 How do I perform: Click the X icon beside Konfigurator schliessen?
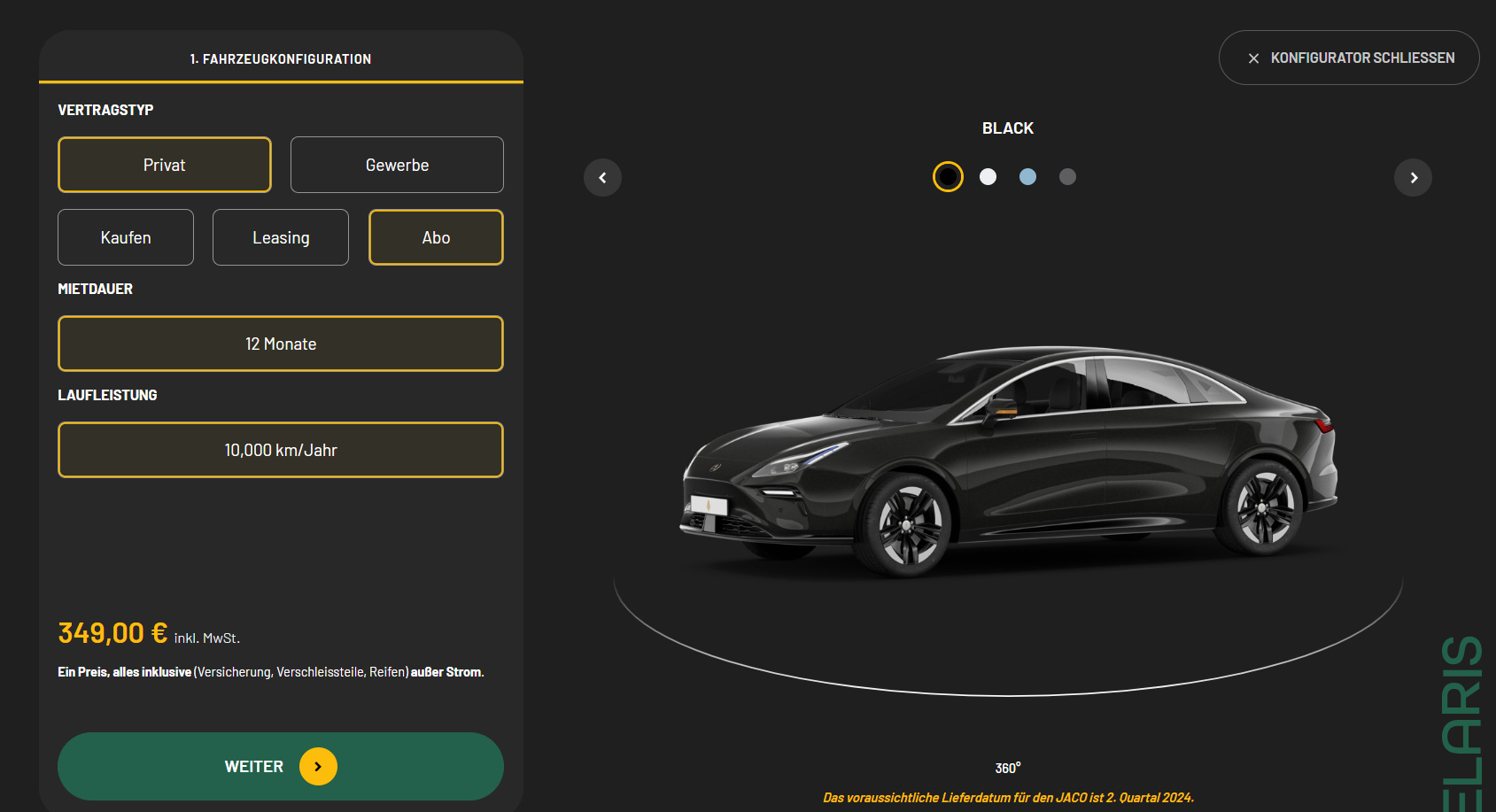point(1253,58)
